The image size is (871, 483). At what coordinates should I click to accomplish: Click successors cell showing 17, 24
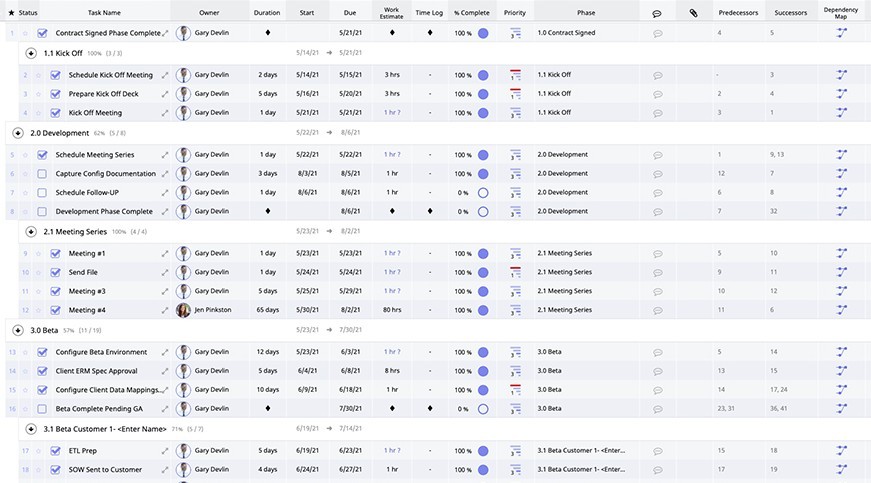click(x=779, y=390)
